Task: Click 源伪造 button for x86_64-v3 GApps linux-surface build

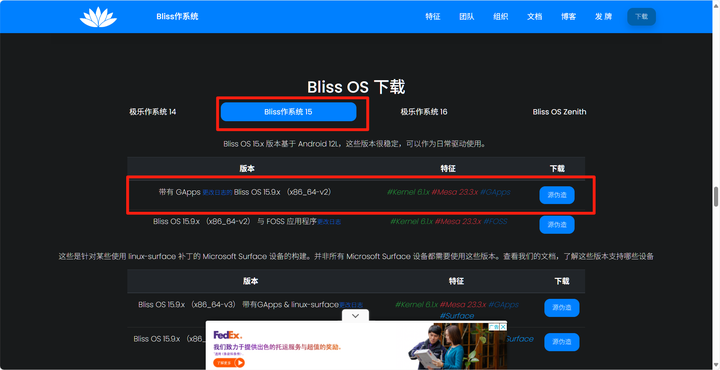Action: tap(562, 308)
